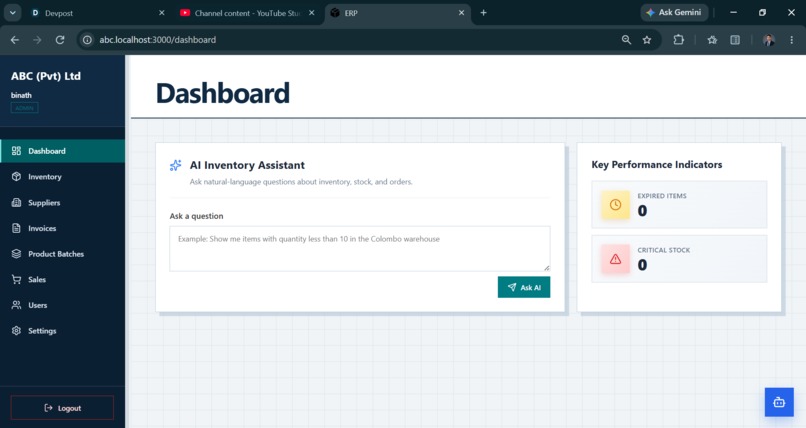Click the Invoices document icon
Viewport: 806px width, 428px height.
coord(16,228)
